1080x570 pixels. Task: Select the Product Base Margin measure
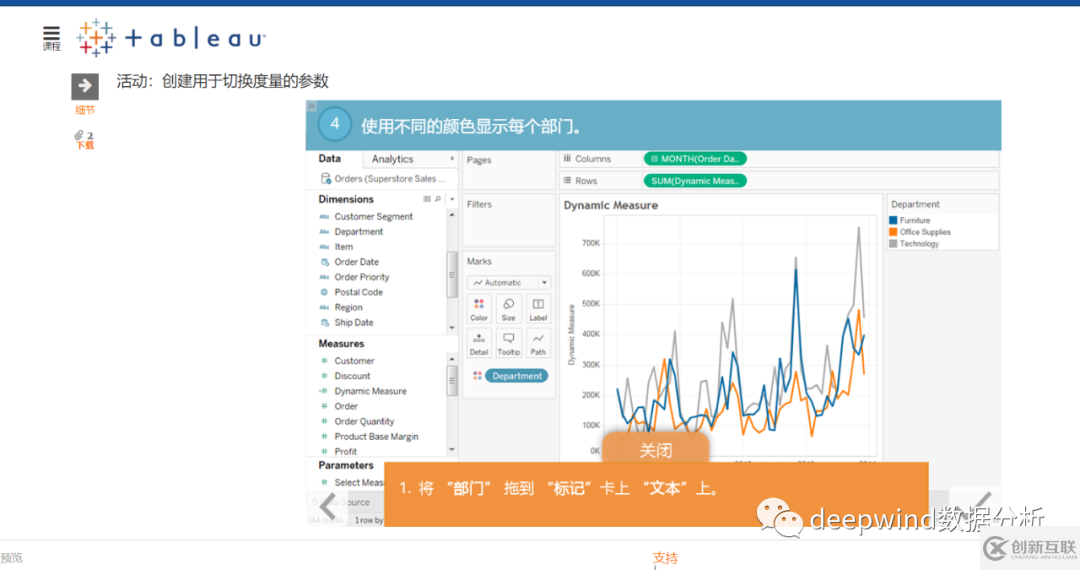[376, 436]
